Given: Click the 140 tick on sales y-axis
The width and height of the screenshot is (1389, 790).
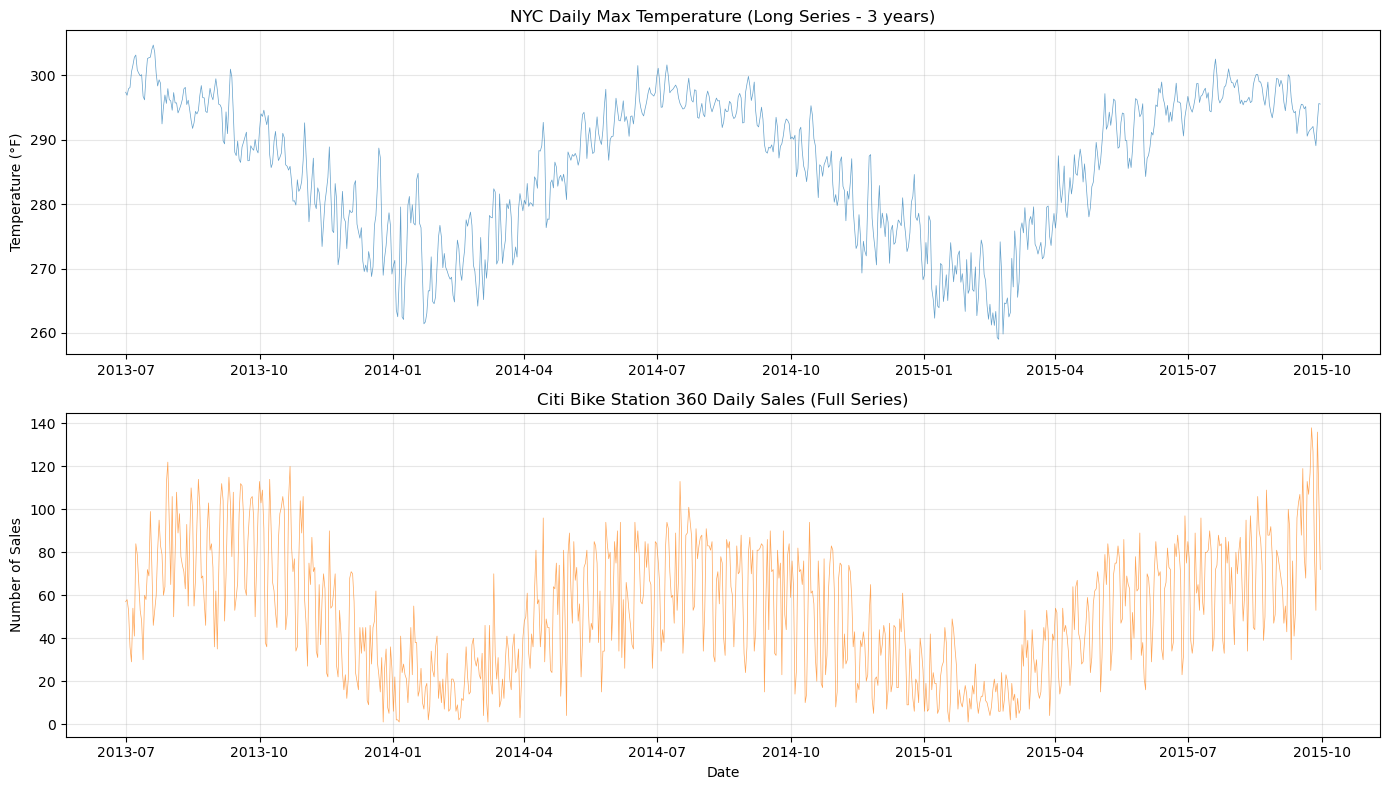Looking at the screenshot, I should pos(46,424).
